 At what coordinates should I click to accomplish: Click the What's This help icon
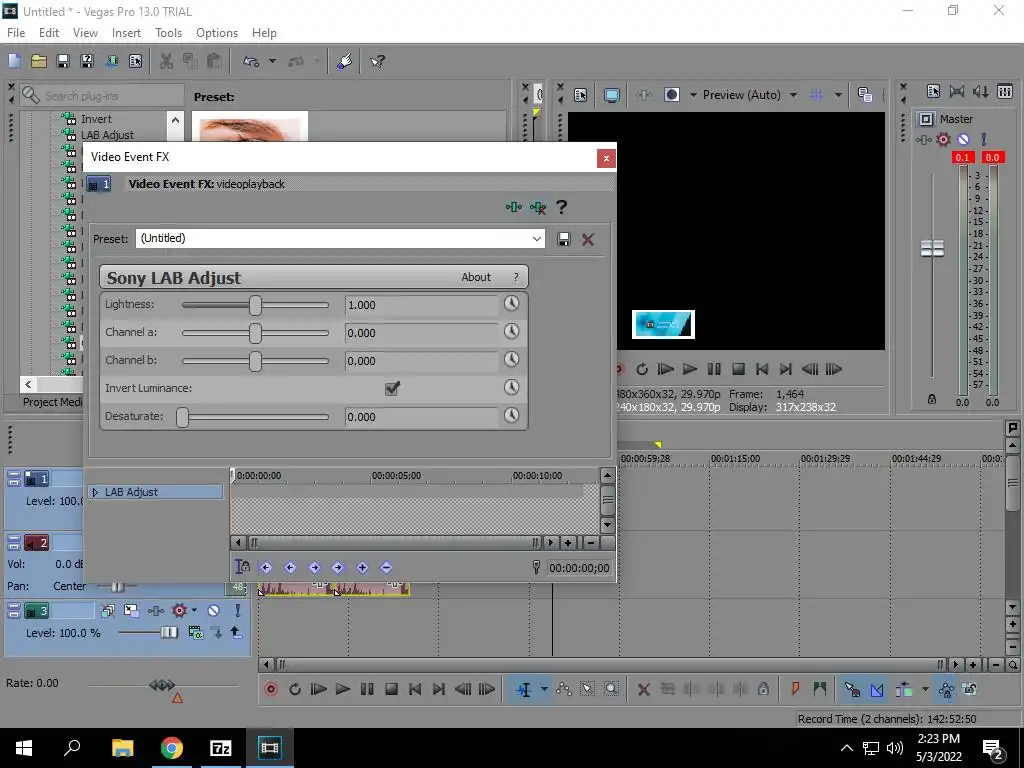(x=377, y=61)
